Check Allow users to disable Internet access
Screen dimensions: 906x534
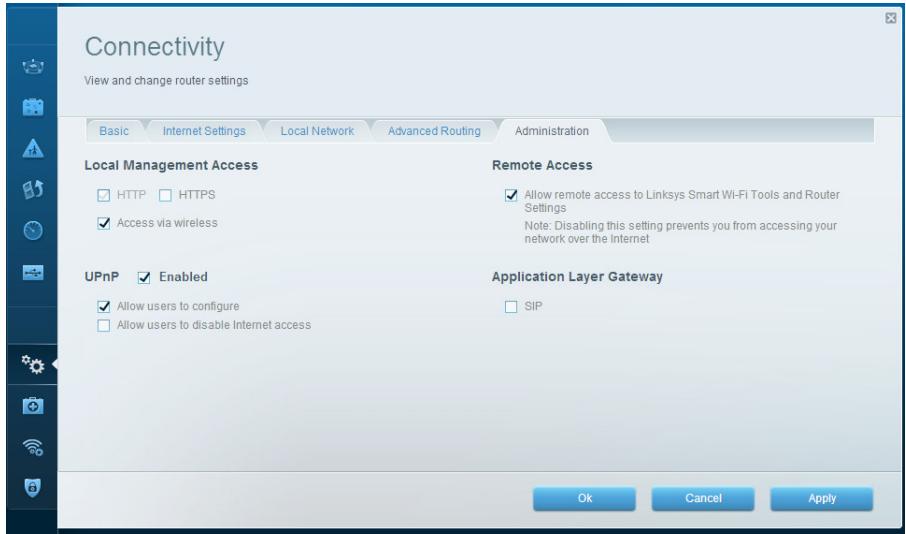(103, 325)
